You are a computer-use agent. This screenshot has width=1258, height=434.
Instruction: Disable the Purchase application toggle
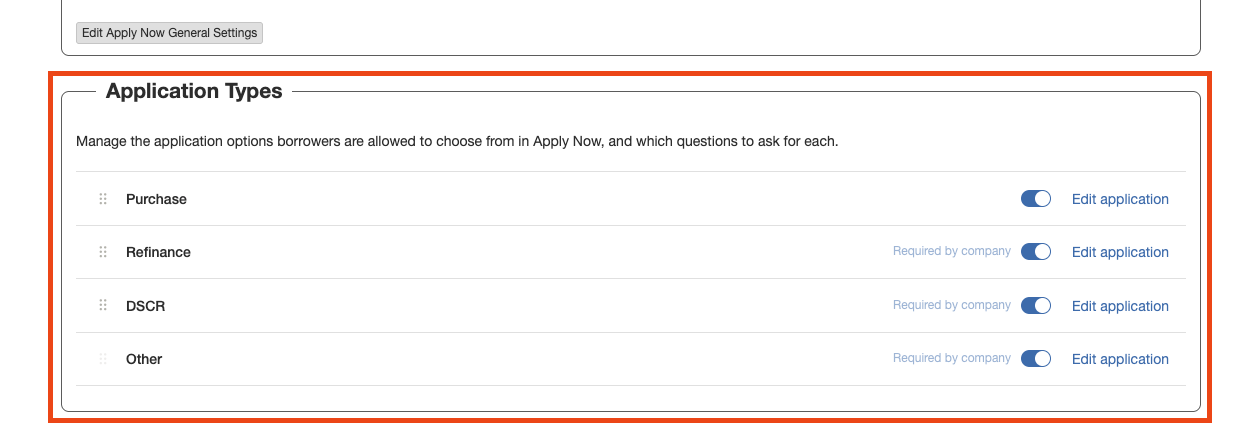[1036, 199]
